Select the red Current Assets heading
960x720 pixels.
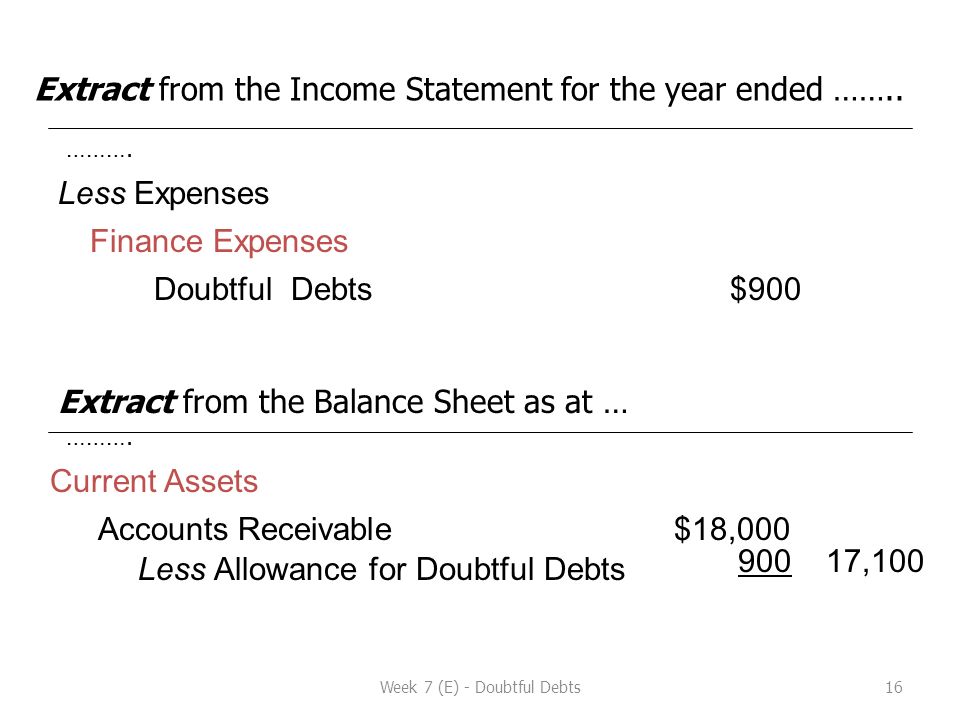(154, 481)
